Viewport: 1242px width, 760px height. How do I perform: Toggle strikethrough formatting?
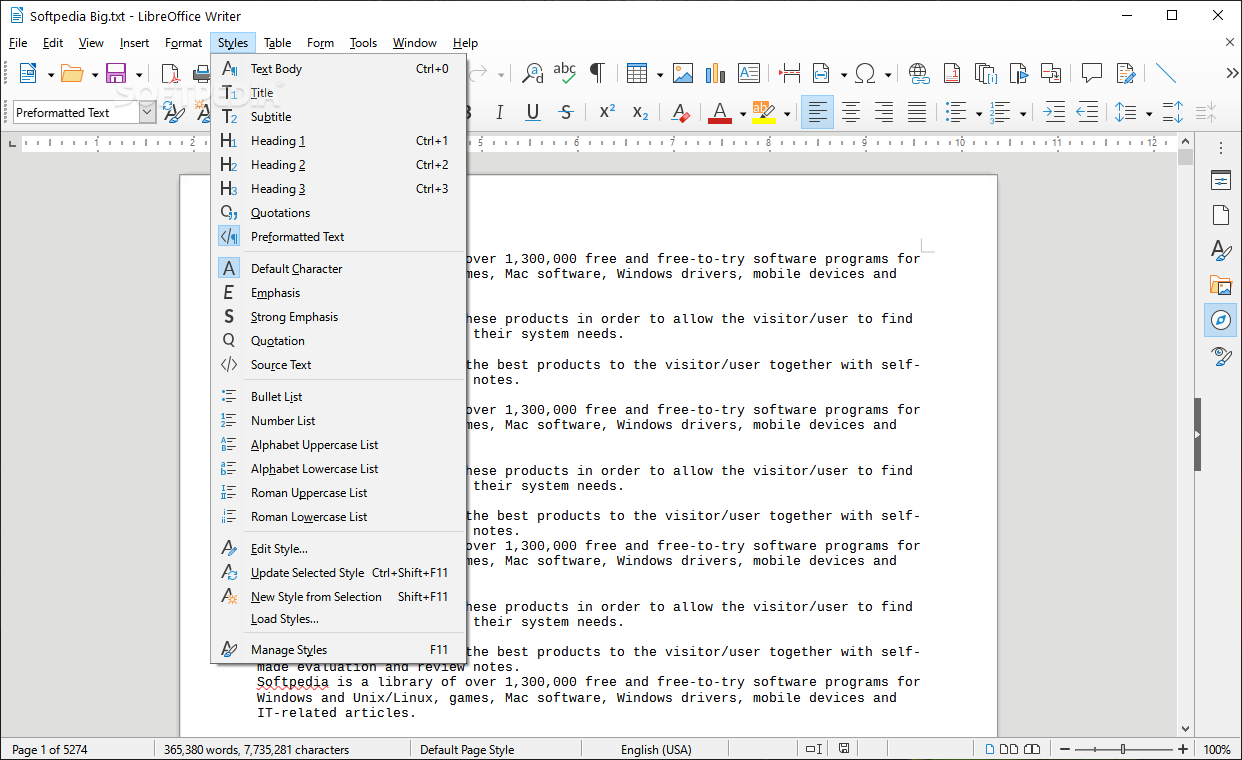pos(566,112)
